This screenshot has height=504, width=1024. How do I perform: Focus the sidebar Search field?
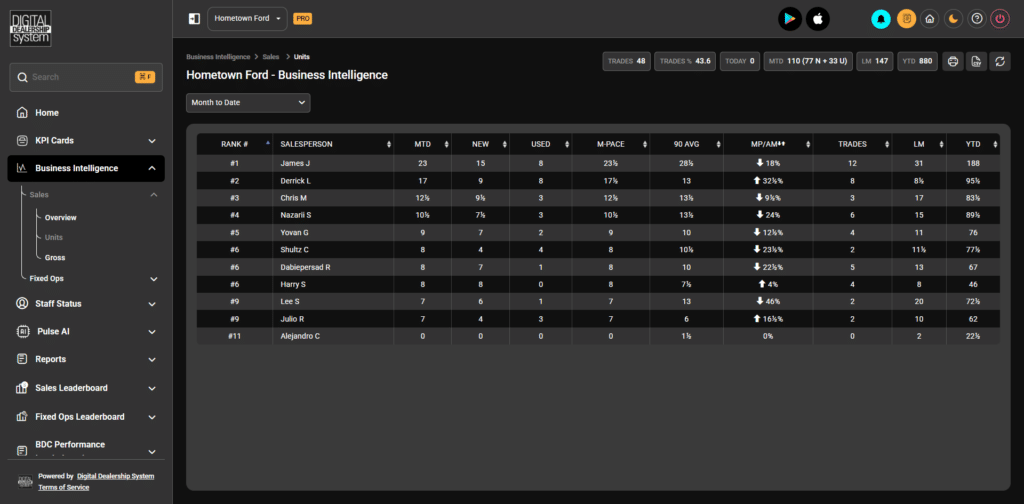coord(86,77)
